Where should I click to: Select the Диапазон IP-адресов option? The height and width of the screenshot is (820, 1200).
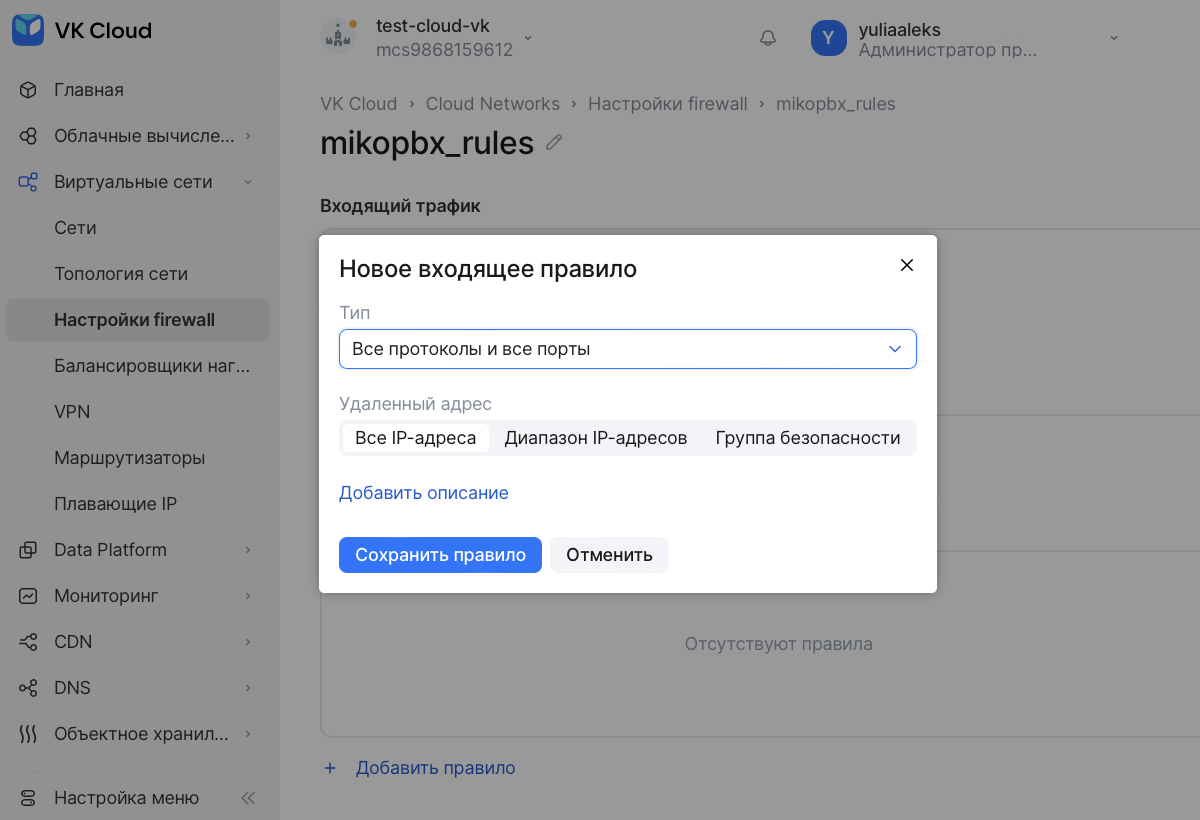tap(595, 438)
